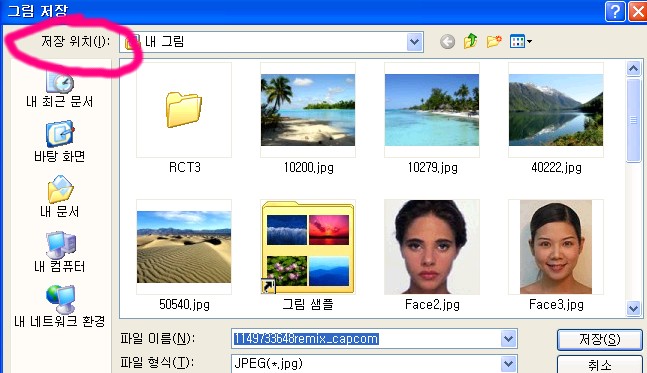Click the file list scroll up arrow
The image size is (647, 373).
[x=633, y=68]
